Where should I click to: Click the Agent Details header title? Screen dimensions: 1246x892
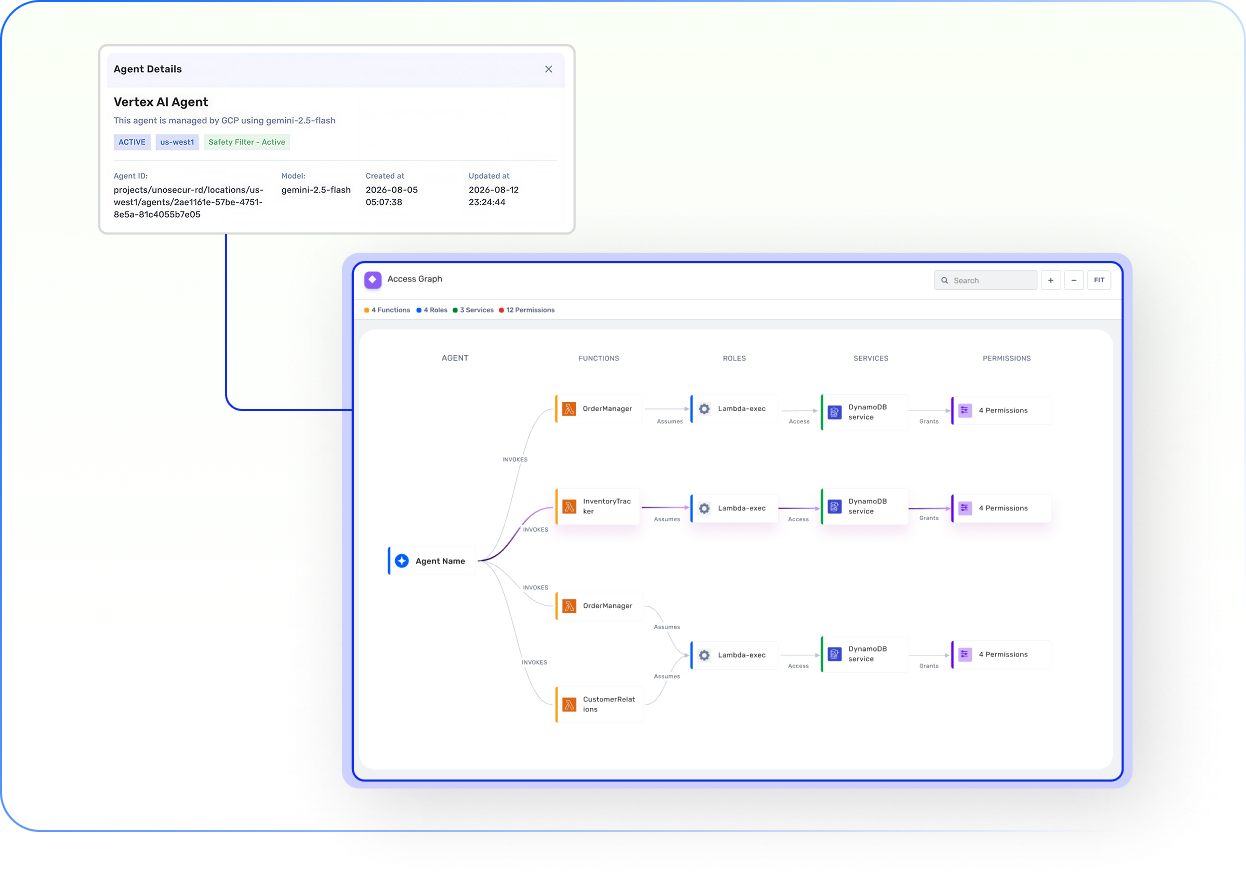pyautogui.click(x=148, y=69)
